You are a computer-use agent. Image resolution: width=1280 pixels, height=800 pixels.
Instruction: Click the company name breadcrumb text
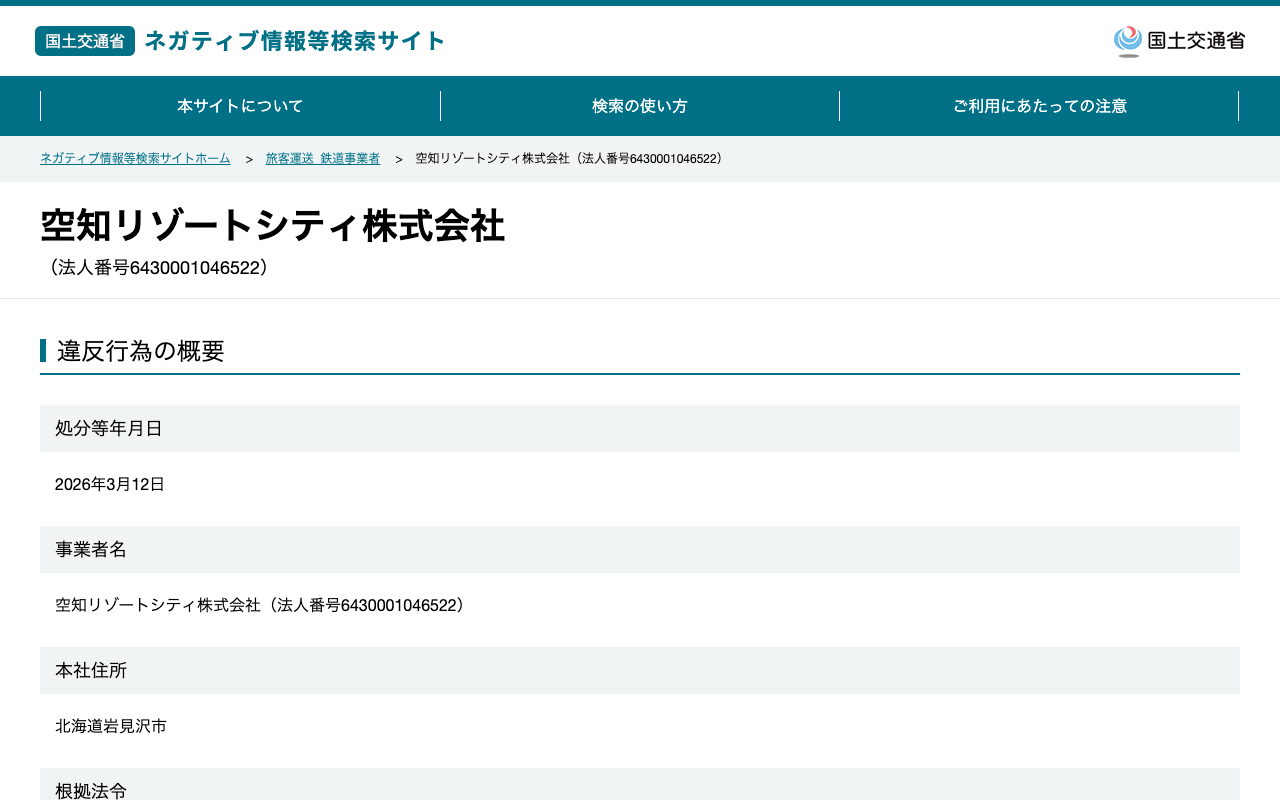570,159
